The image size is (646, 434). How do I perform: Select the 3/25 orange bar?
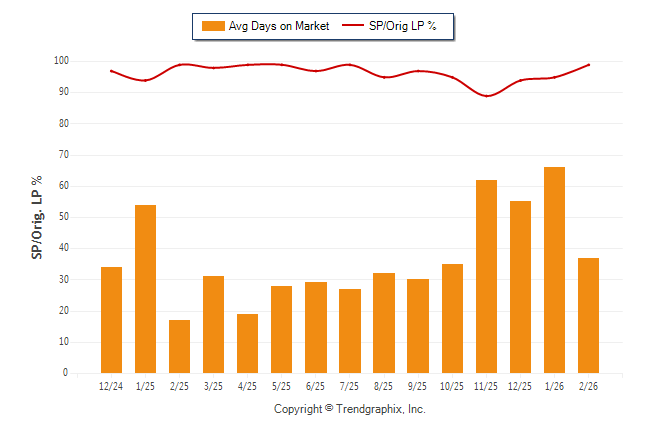point(214,324)
